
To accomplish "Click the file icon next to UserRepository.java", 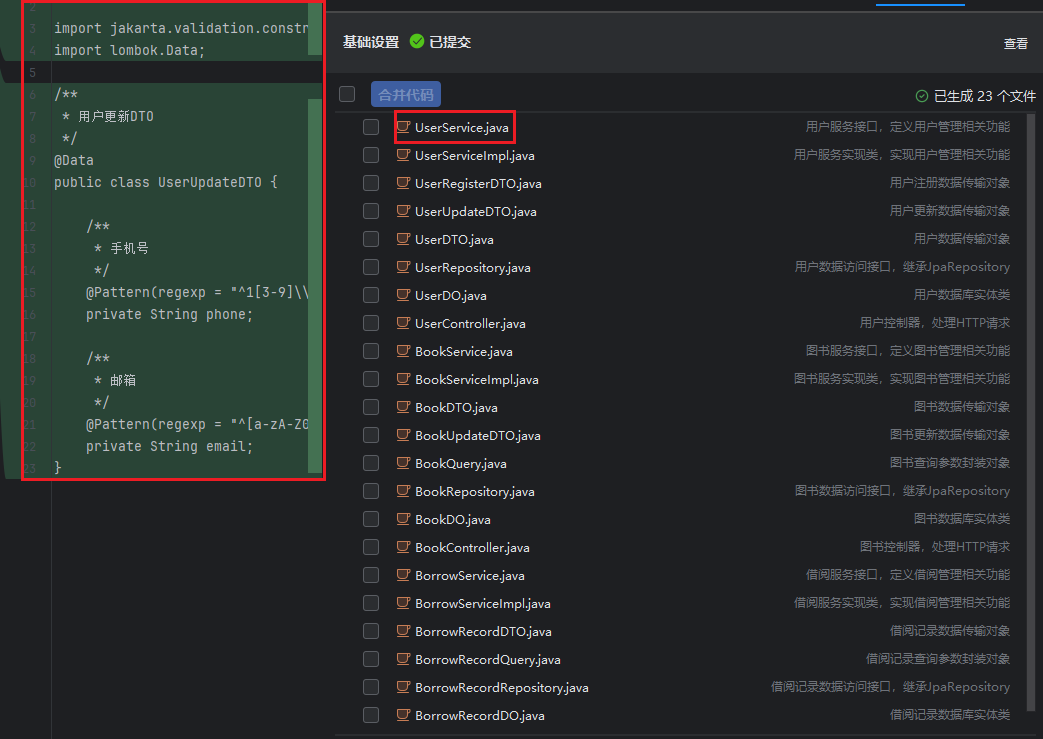I will pos(404,267).
